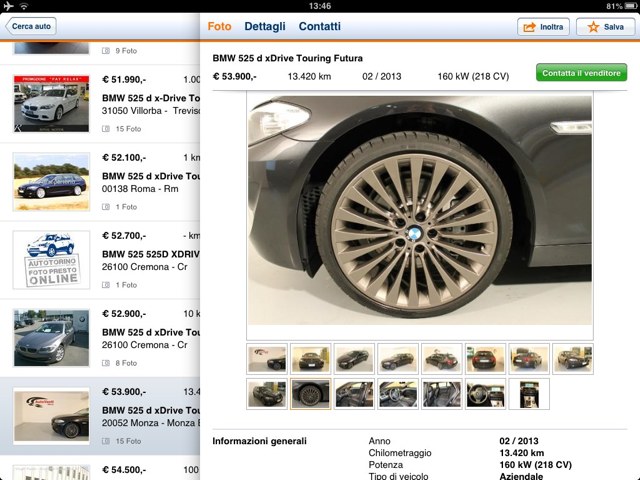Screen dimensions: 640x480
Task: View the steering wheel interior thumbnail
Action: [485, 394]
